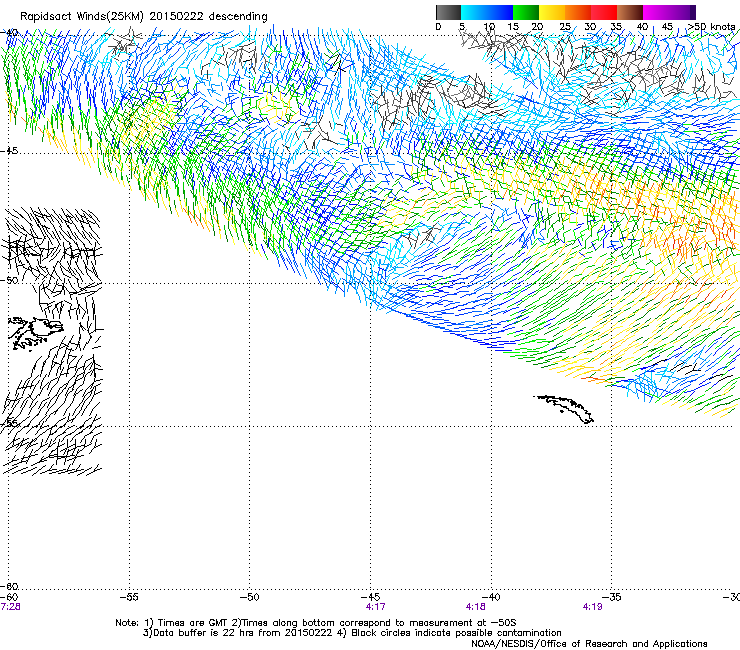The height and width of the screenshot is (650, 740).
Task: Click the '15' label under the color bar
Action: tap(513, 27)
